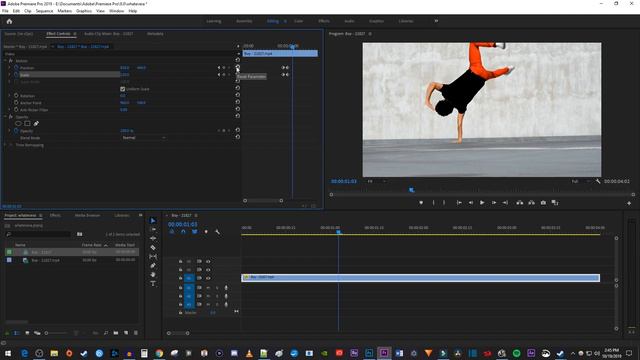Click the Program monitor playhead marker
This screenshot has height=360, width=640.
click(x=411, y=190)
